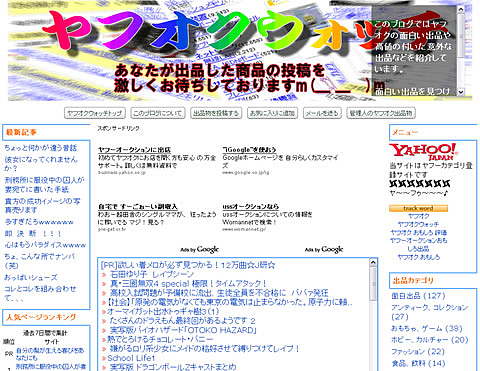Open 真・三國無双4 special タイムアタック link
480x371 pixels.
point(188,284)
